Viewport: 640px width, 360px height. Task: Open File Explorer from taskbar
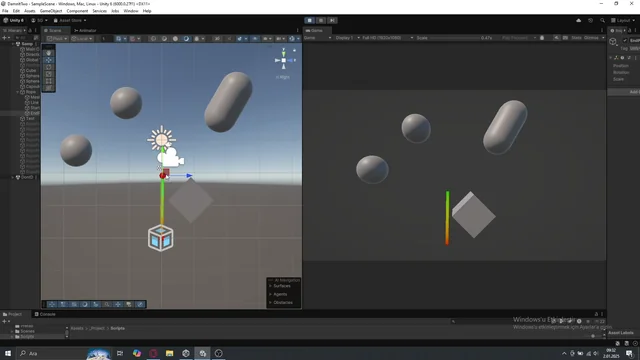[x=169, y=353]
